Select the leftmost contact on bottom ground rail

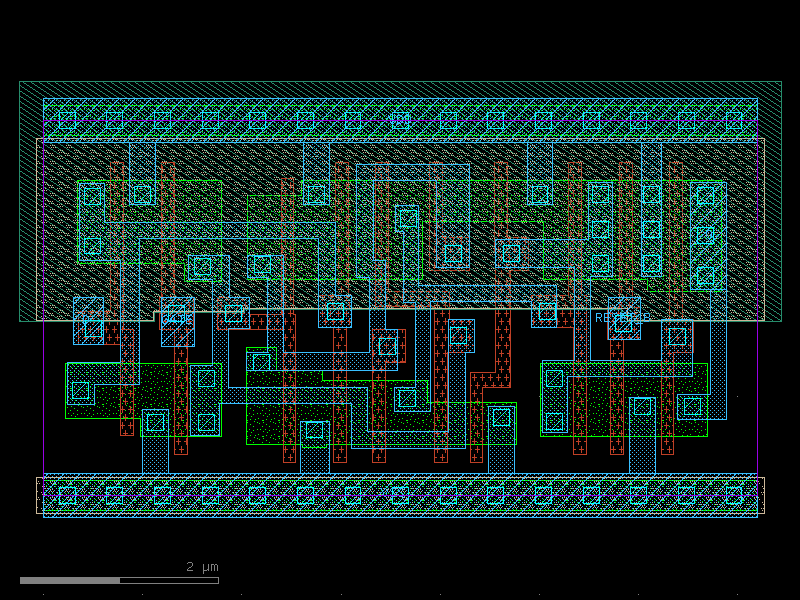tap(67, 495)
